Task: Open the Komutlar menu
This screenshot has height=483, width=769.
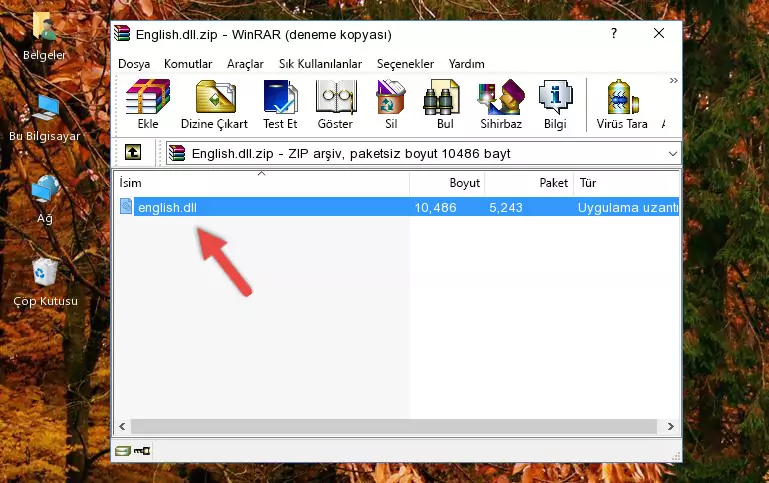Action: point(188,64)
